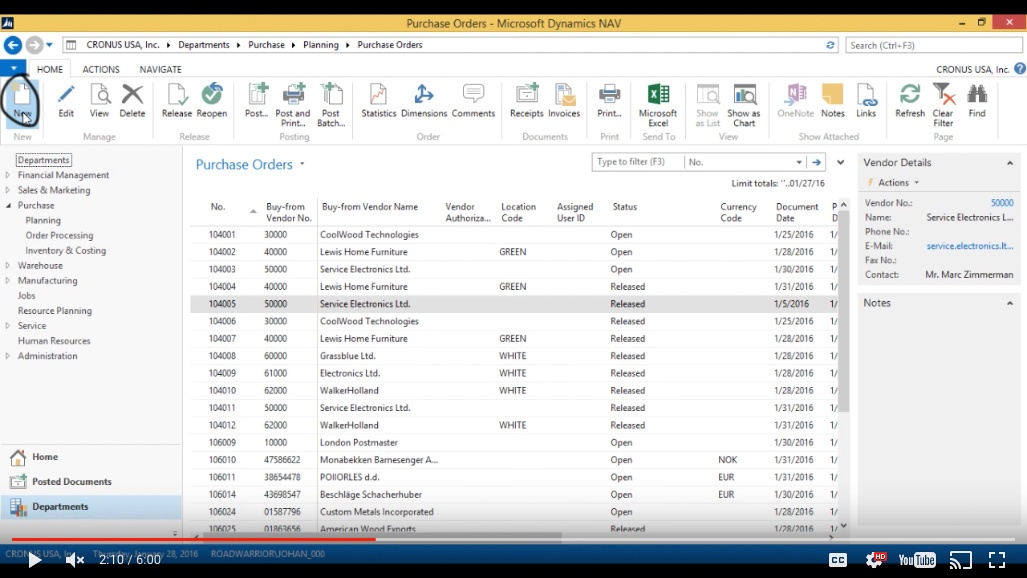Collapse the Vendor Details pane
This screenshot has width=1027, height=578.
click(1010, 163)
